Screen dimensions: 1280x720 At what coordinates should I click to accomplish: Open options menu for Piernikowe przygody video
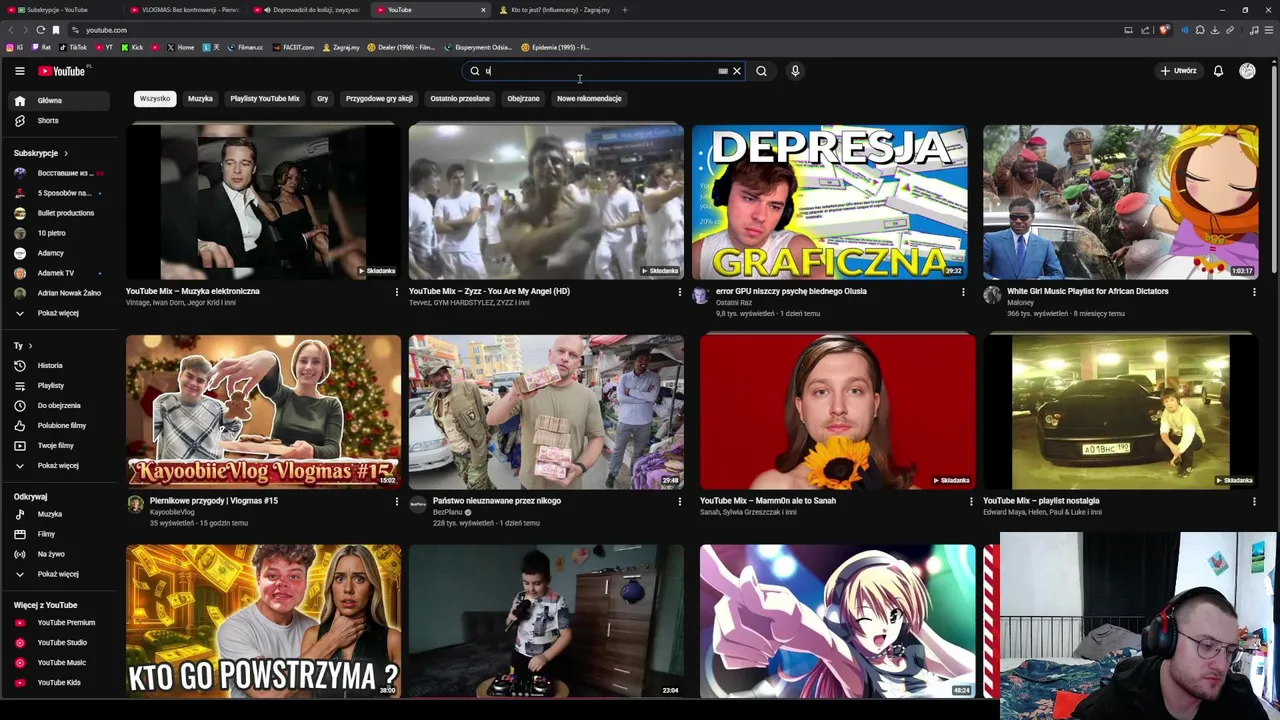396,501
